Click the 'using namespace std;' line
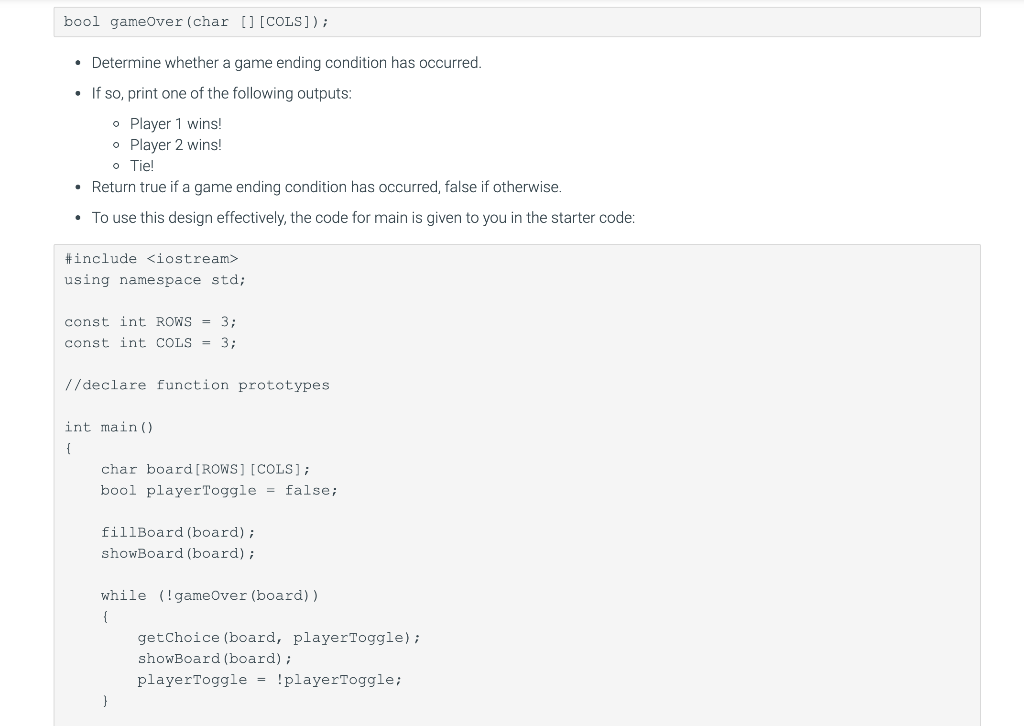Viewport: 1024px width, 726px height. coord(155,279)
